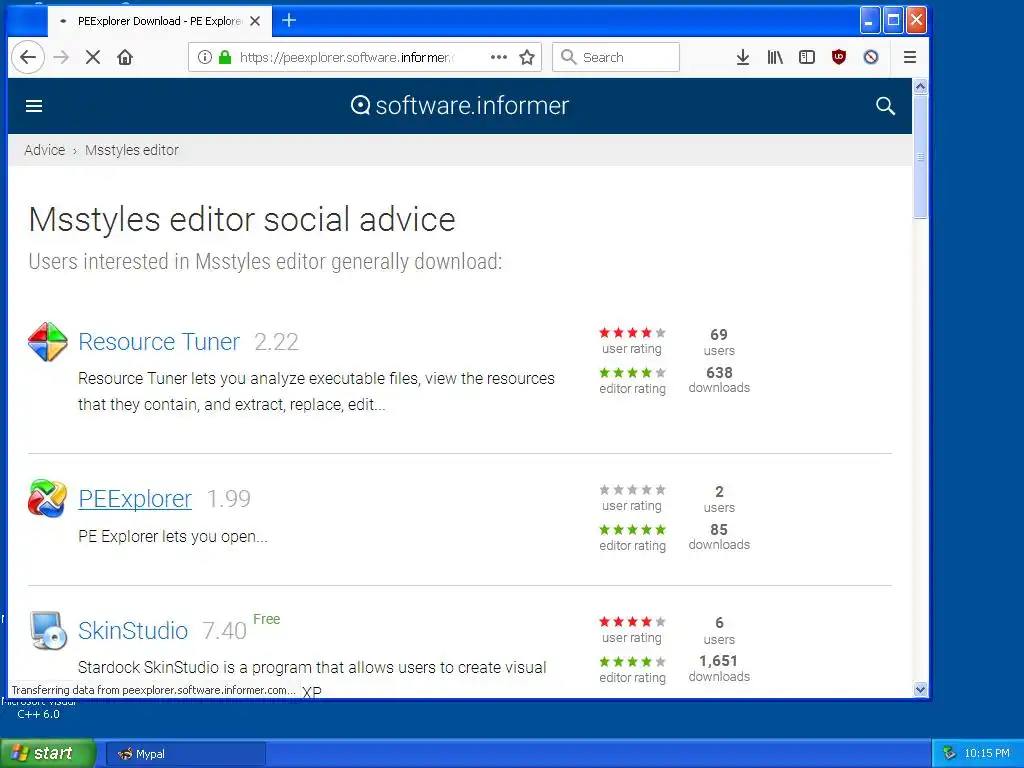Go to the Advice breadcrumb

[44, 150]
